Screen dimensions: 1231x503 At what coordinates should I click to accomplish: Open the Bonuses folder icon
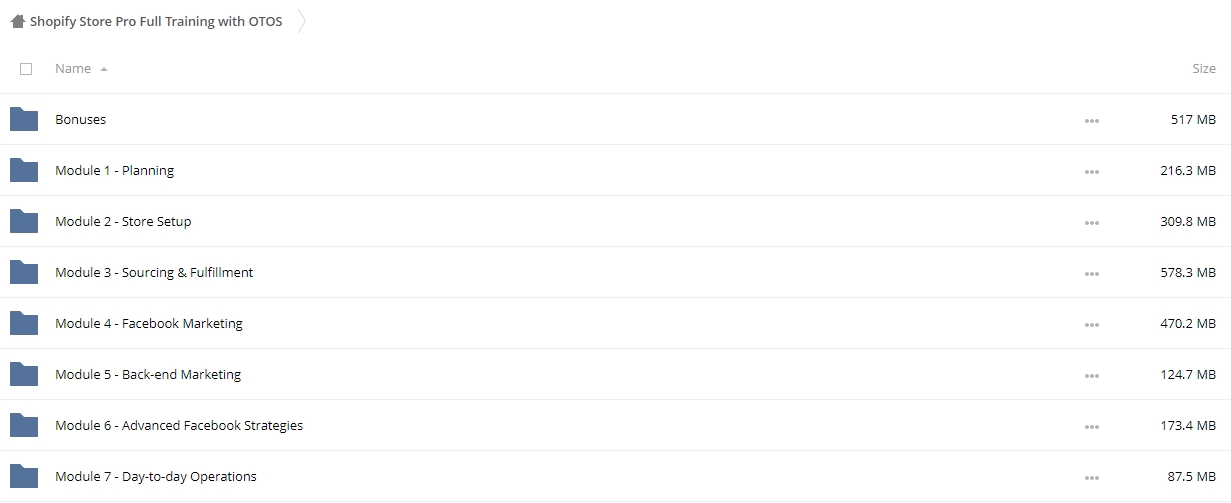coord(24,119)
